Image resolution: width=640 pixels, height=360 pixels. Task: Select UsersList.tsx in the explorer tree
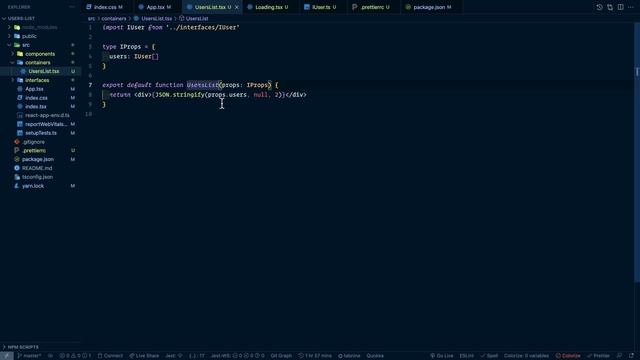(44, 71)
